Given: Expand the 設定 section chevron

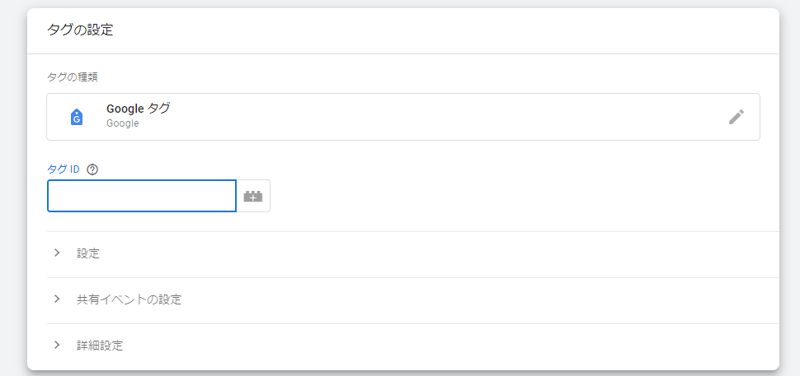Looking at the screenshot, I should 57,253.
